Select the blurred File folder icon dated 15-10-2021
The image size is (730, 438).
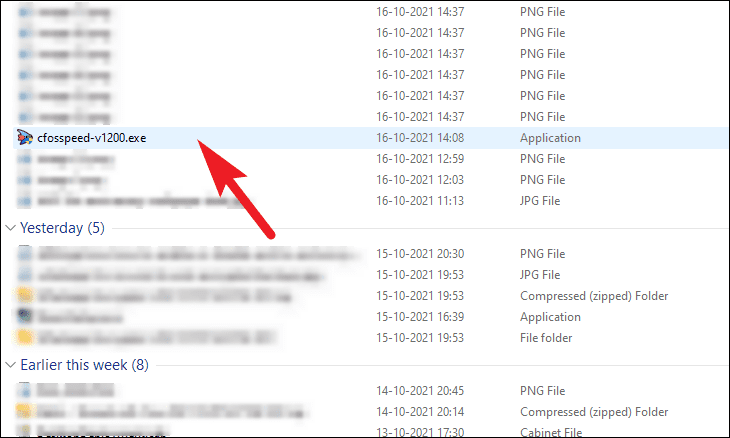point(25,337)
